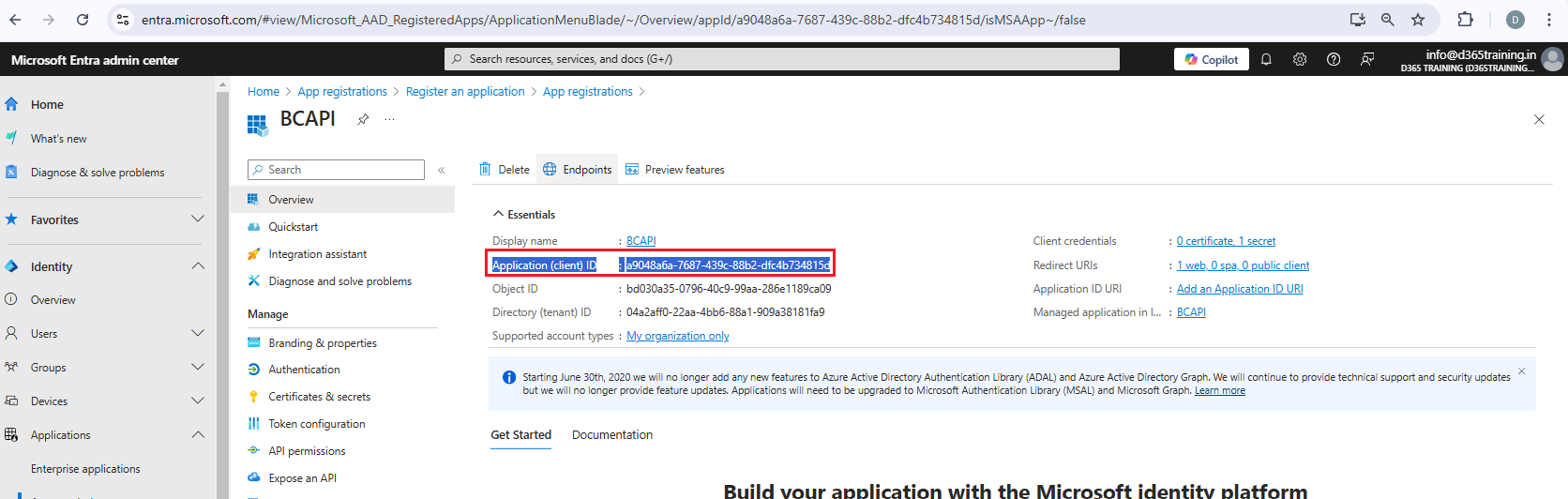The image size is (1568, 499).
Task: Open site information icon in address bar
Action: pos(122,20)
